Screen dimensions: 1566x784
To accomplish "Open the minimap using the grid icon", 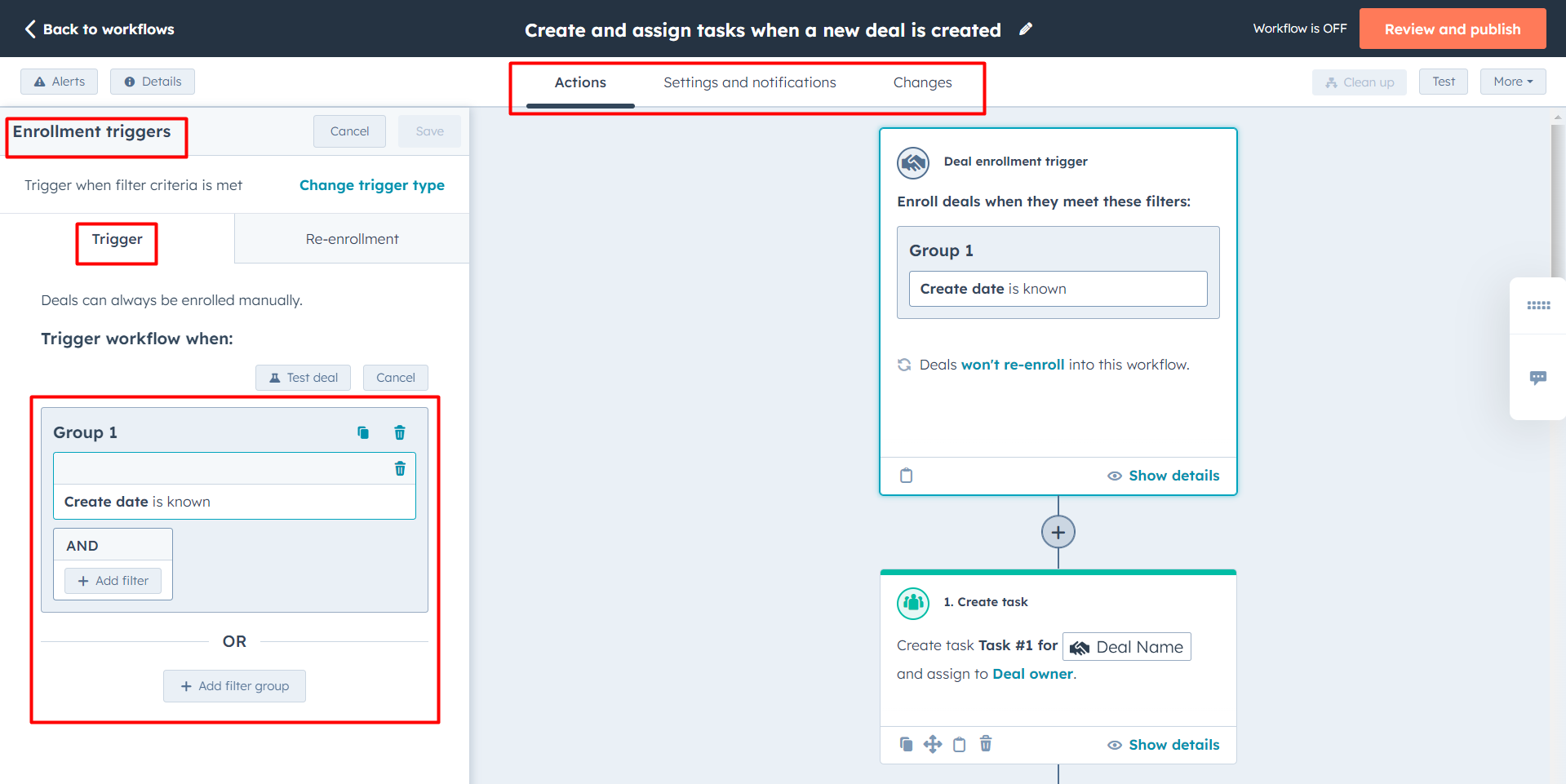I will pos(1537,305).
